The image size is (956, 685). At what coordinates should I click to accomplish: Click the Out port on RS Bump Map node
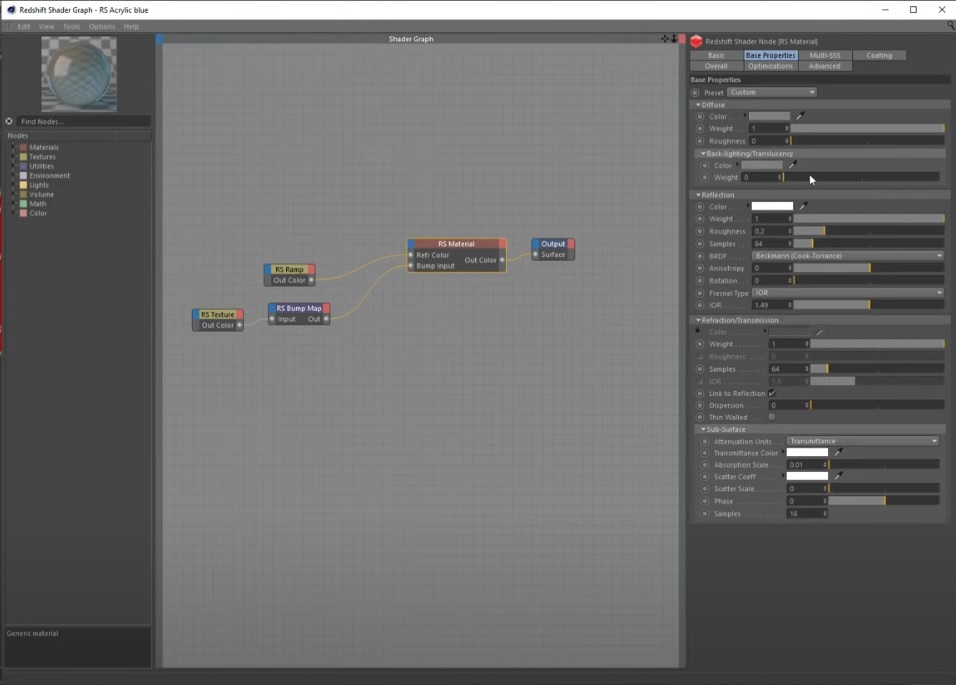326,319
